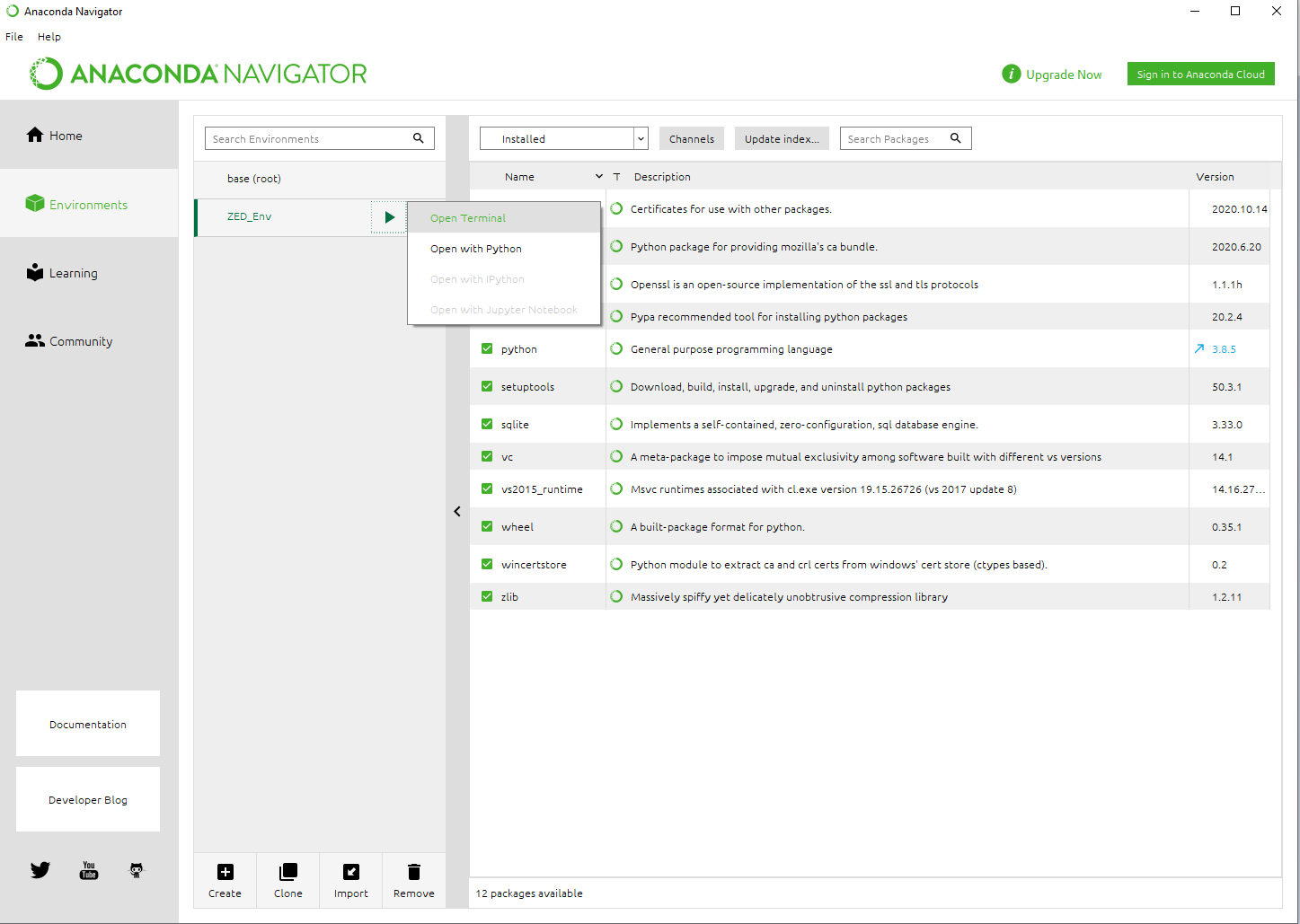Uncheck the python package checkbox
1300x924 pixels.
pyautogui.click(x=487, y=348)
